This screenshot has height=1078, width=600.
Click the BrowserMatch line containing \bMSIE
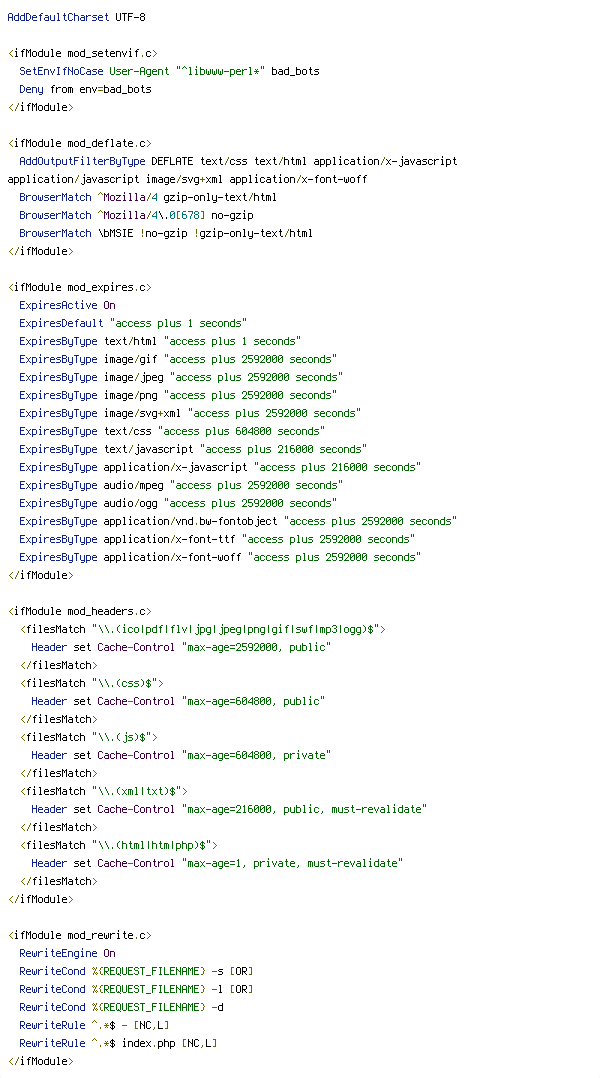[166, 233]
